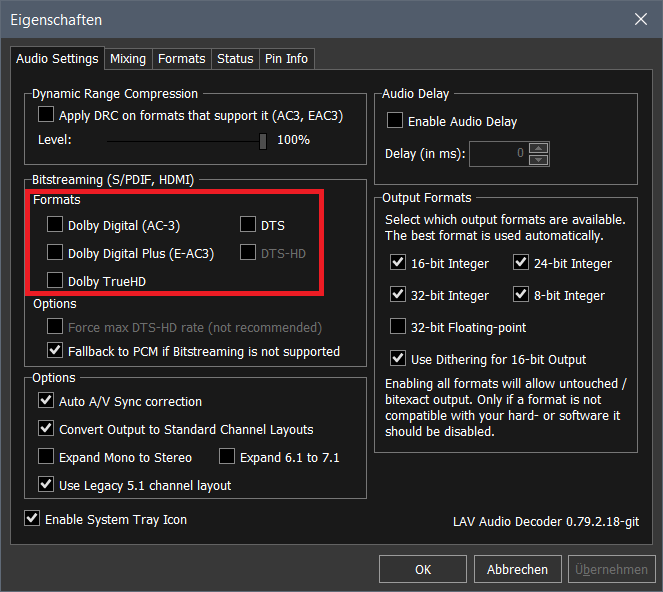Click the Übernehmen apply button
The image size is (663, 592).
click(611, 569)
